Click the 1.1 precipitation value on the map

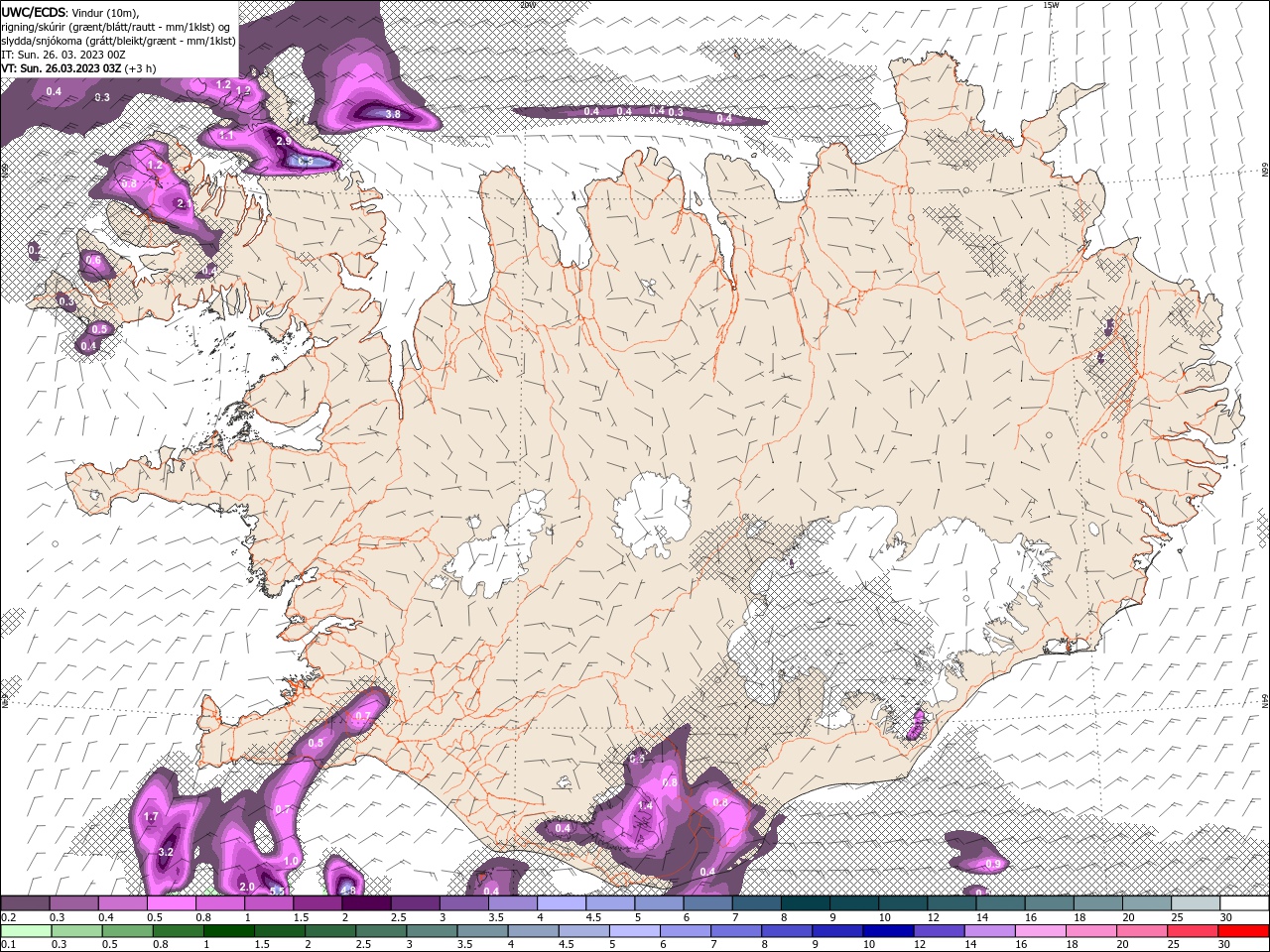(x=226, y=136)
